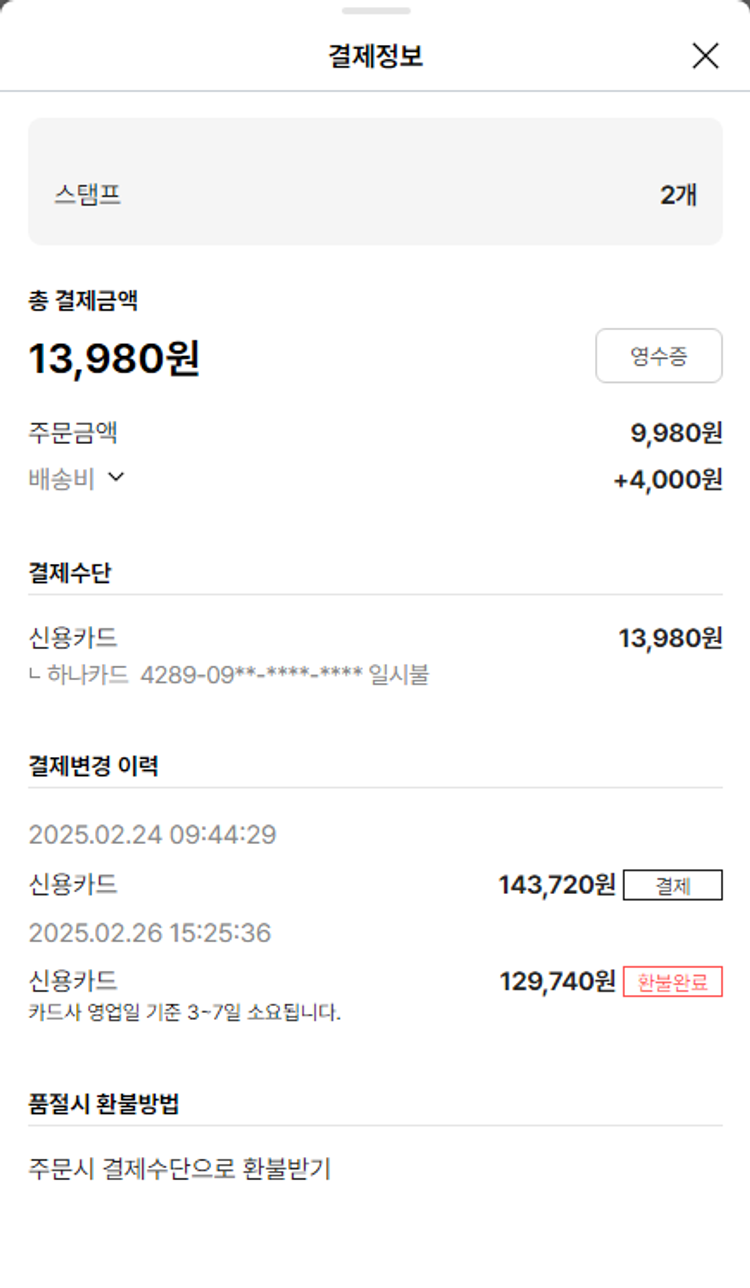Tap the drag handle atop the sheet

pyautogui.click(x=375, y=11)
